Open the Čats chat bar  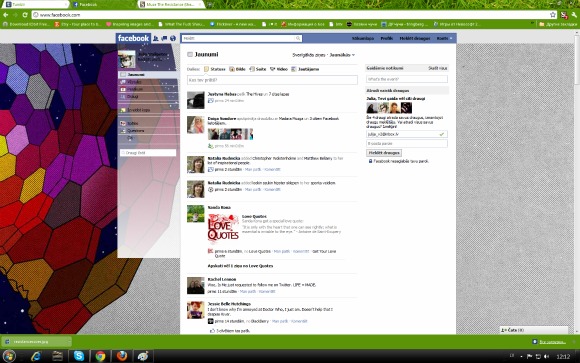[x=534, y=330]
